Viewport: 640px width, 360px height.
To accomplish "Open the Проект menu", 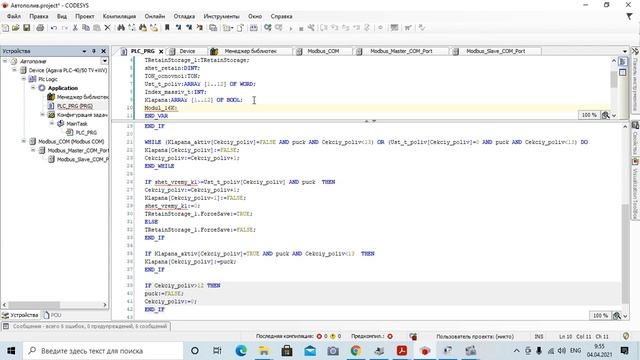I will point(84,16).
